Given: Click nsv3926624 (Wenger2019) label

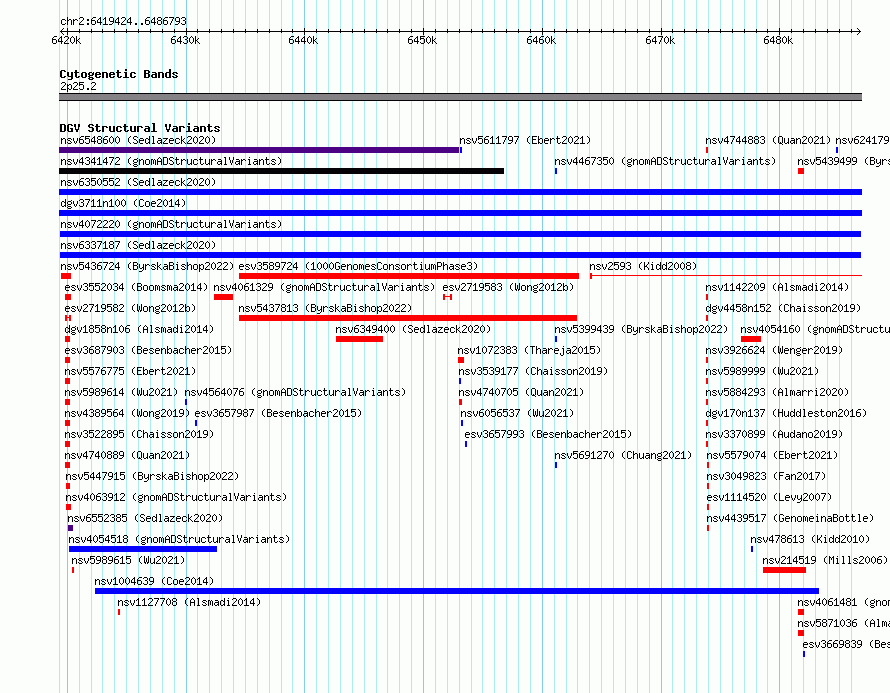Looking at the screenshot, I should 774,350.
